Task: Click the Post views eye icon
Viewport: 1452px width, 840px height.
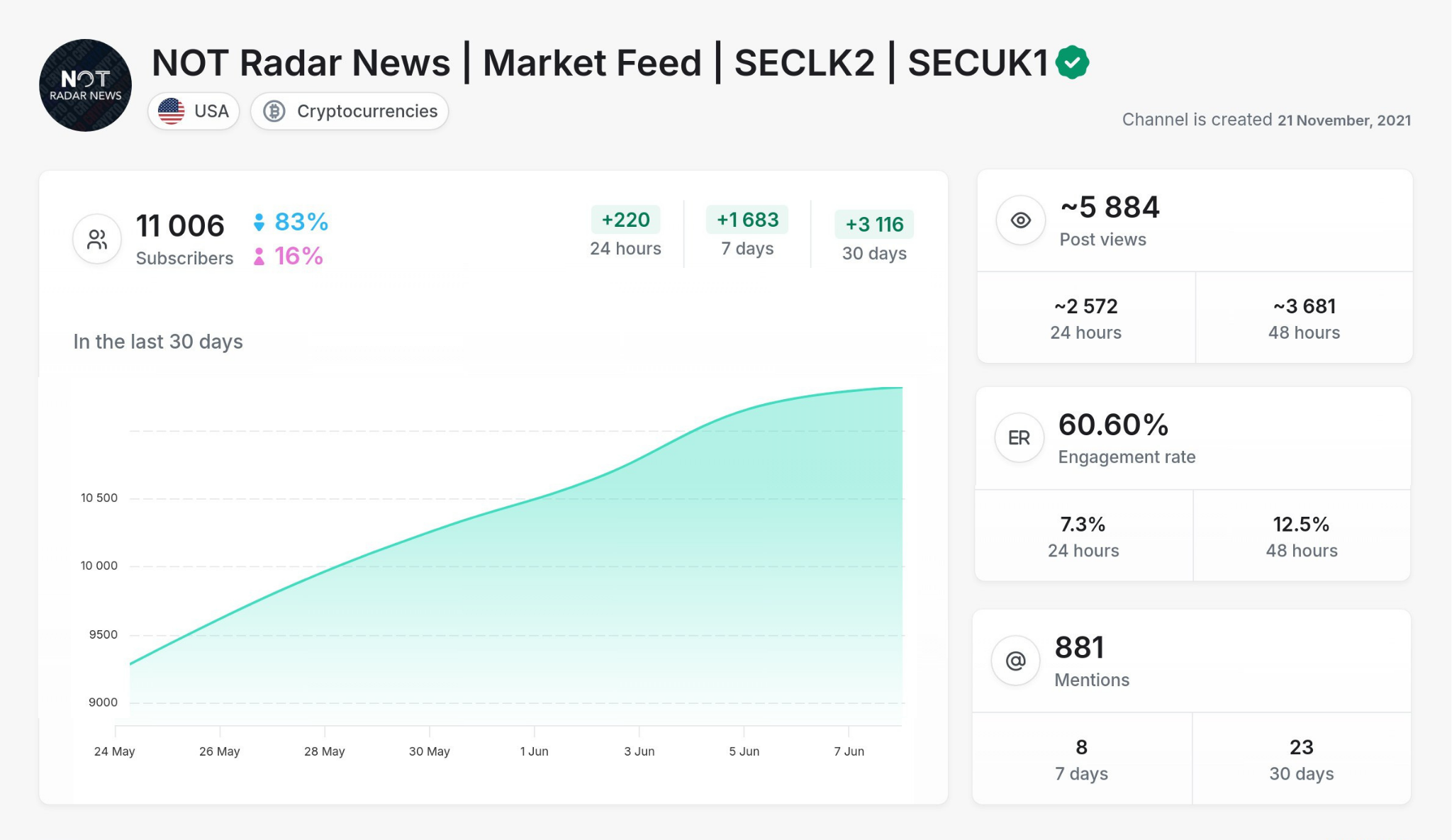Action: [x=1020, y=220]
